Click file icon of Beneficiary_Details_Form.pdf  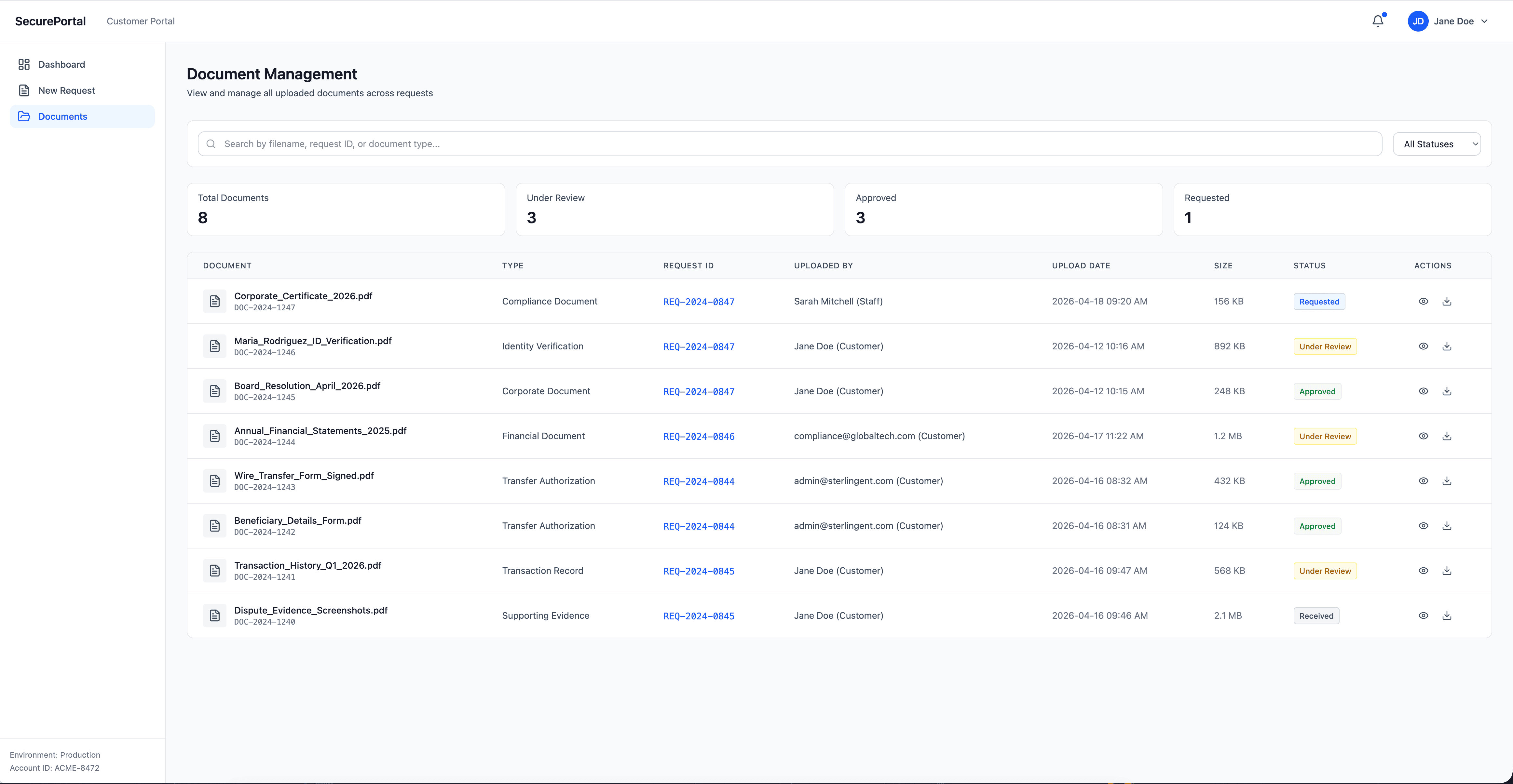point(214,526)
